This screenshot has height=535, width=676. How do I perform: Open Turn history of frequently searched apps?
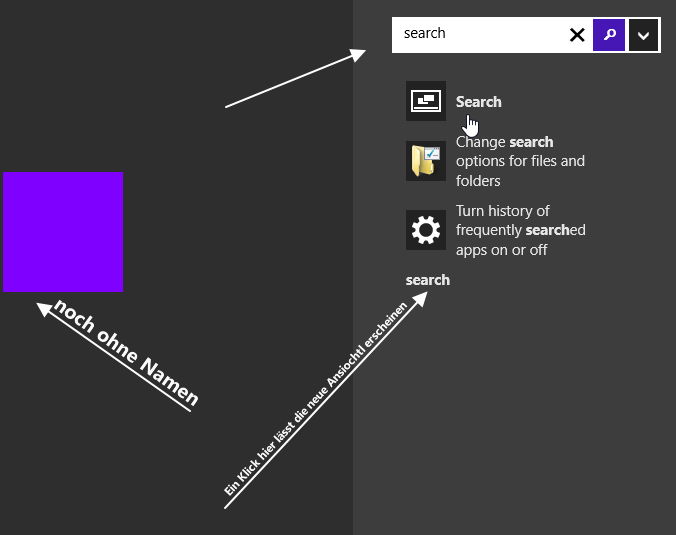point(521,230)
